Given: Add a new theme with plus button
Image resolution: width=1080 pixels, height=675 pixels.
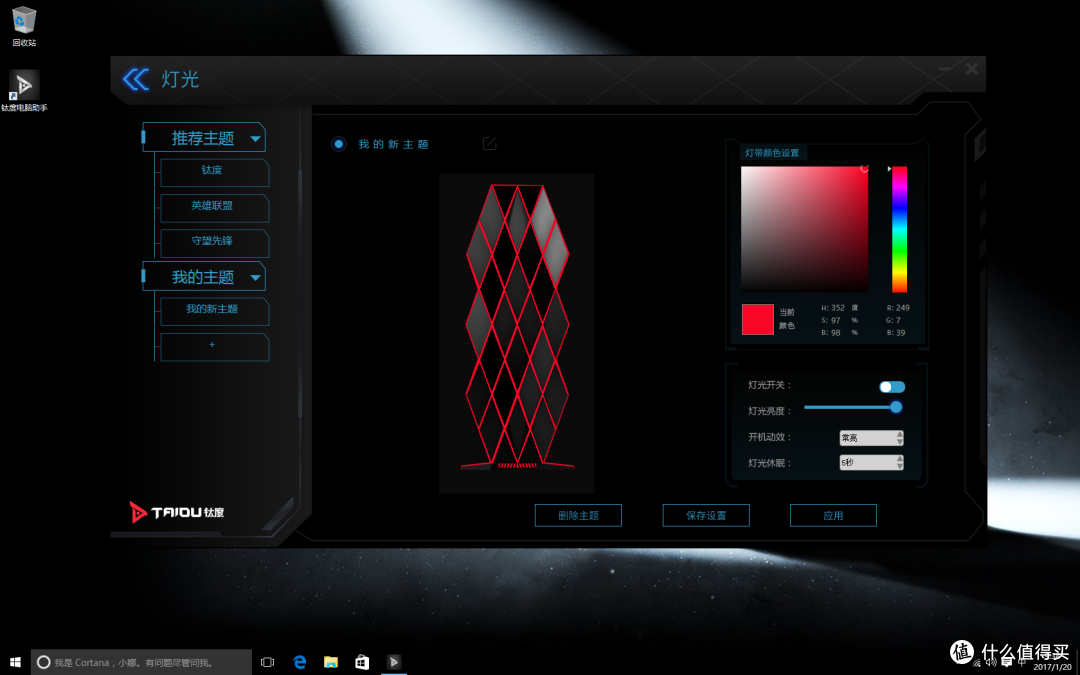Looking at the screenshot, I should (214, 346).
